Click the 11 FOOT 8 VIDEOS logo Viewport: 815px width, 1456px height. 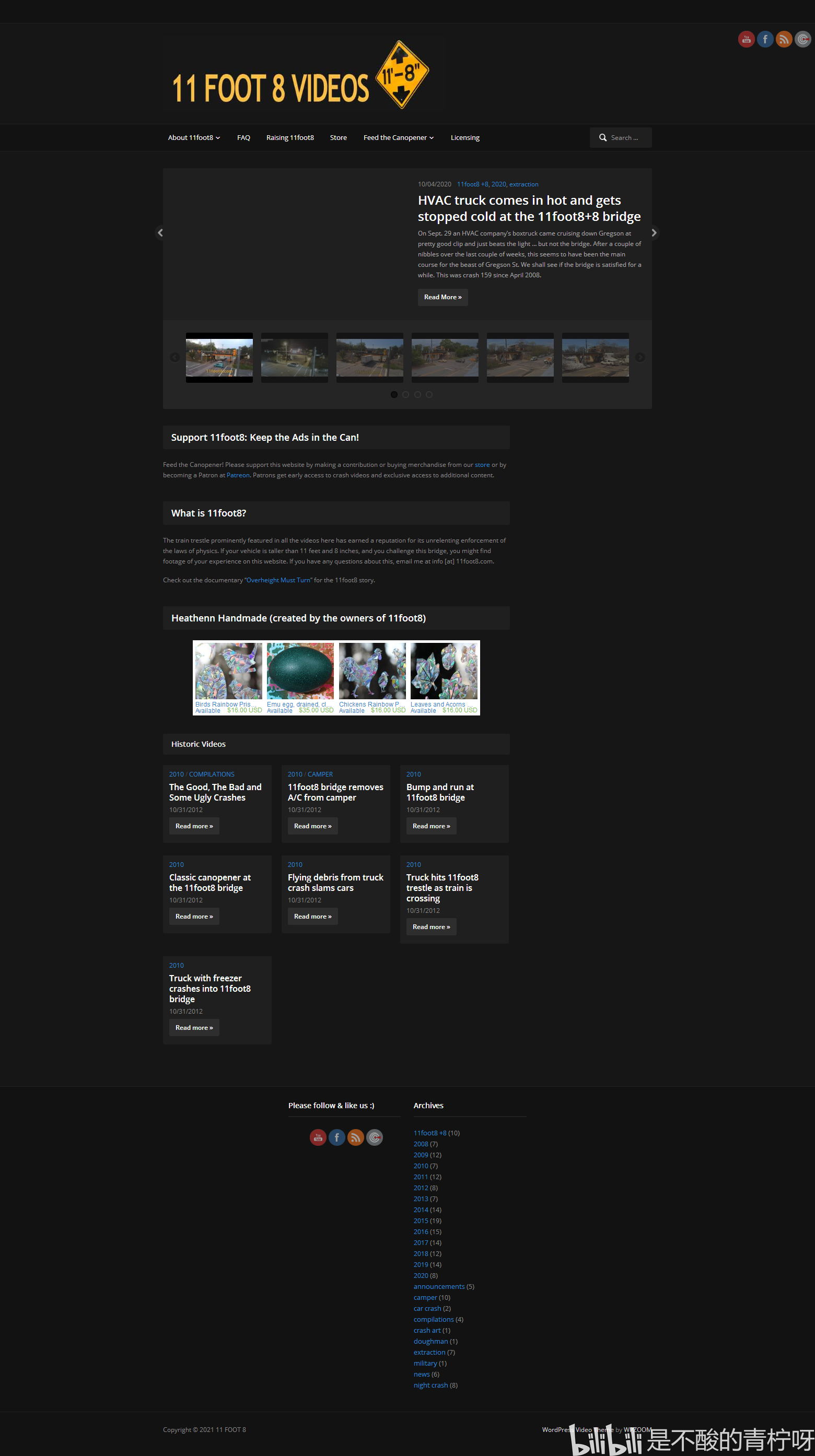[x=300, y=75]
